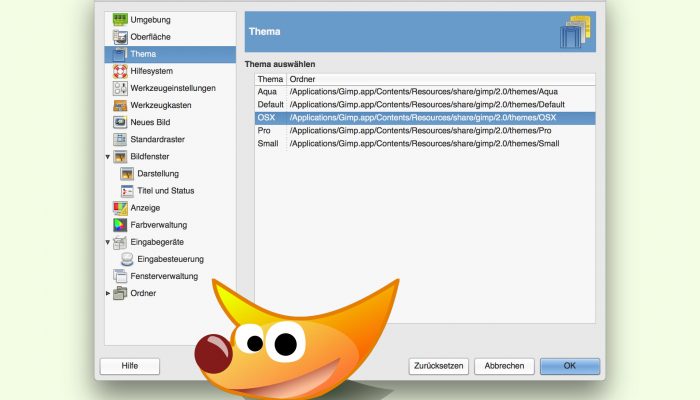Image resolution: width=700 pixels, height=400 pixels.
Task: Open Neues Bild settings
Action: 150,122
